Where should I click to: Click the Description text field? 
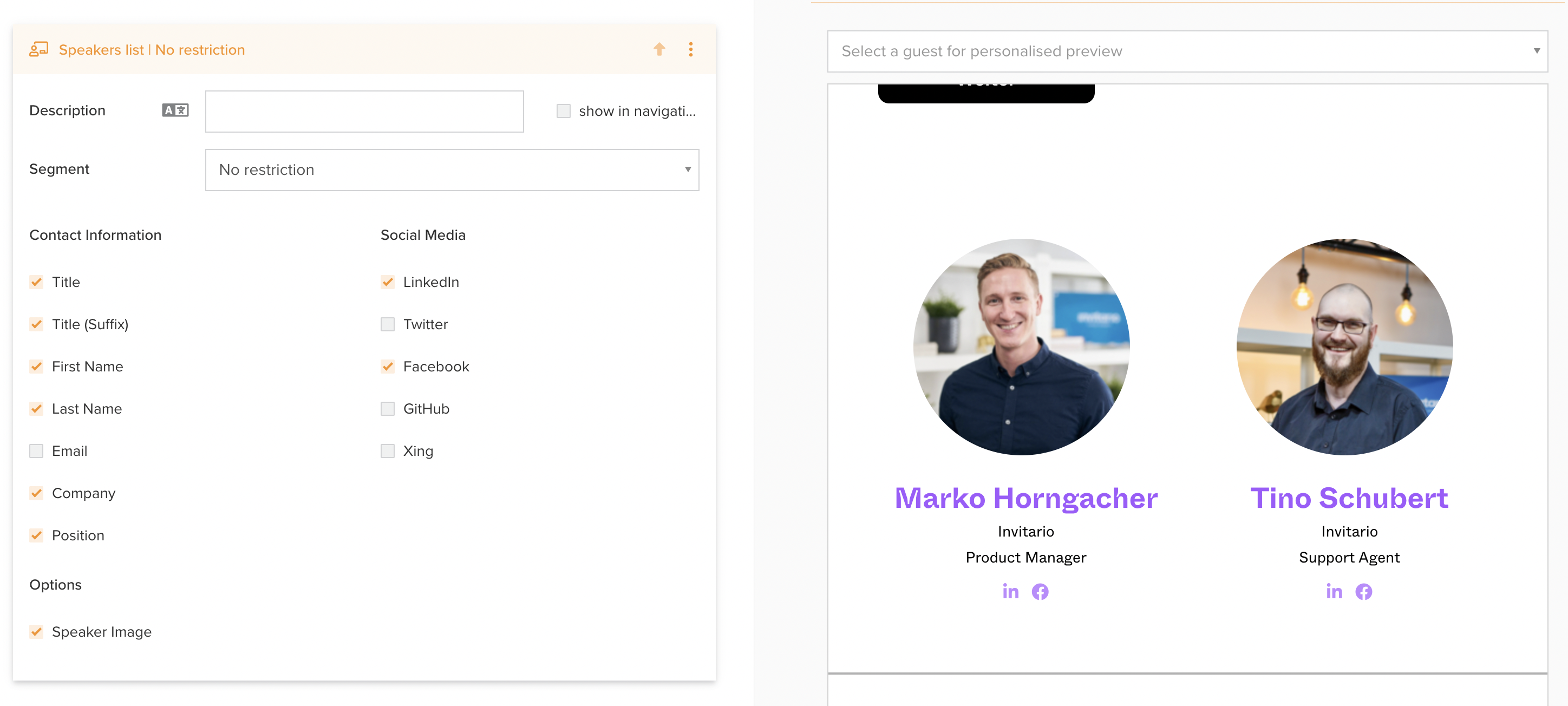pos(364,112)
